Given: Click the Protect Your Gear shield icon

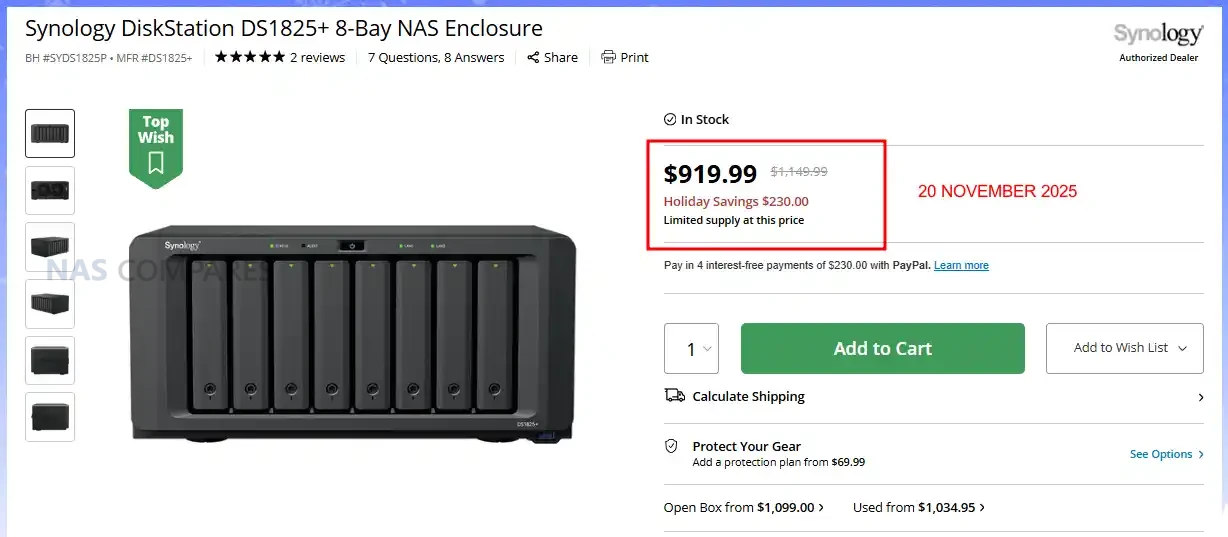Looking at the screenshot, I should tap(672, 446).
